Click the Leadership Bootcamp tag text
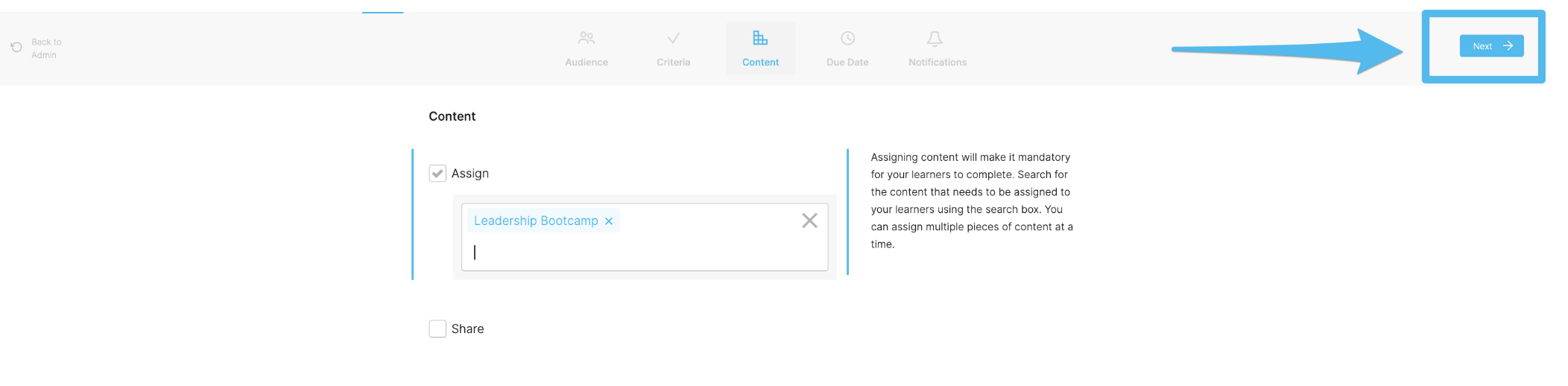Image resolution: width=1568 pixels, height=386 pixels. (536, 221)
